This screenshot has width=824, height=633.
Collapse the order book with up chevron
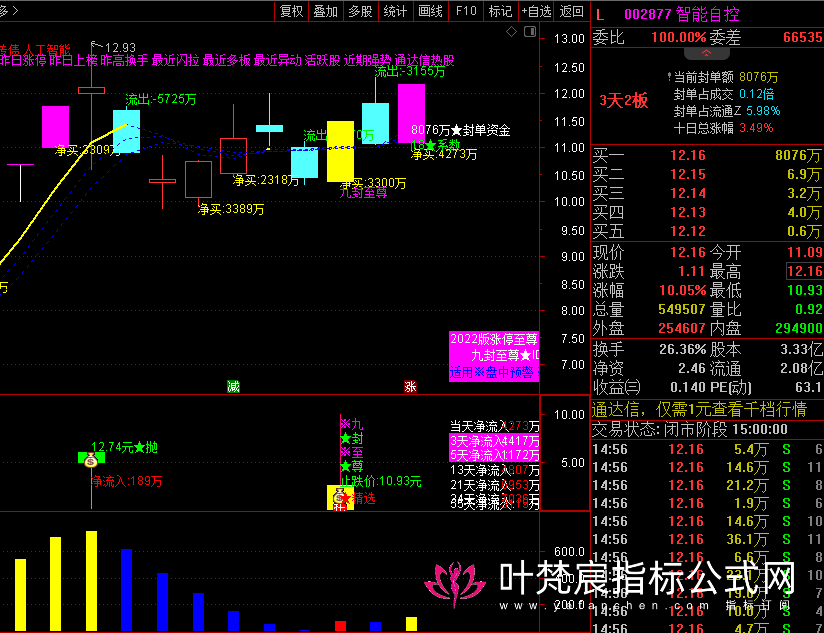click(706, 53)
